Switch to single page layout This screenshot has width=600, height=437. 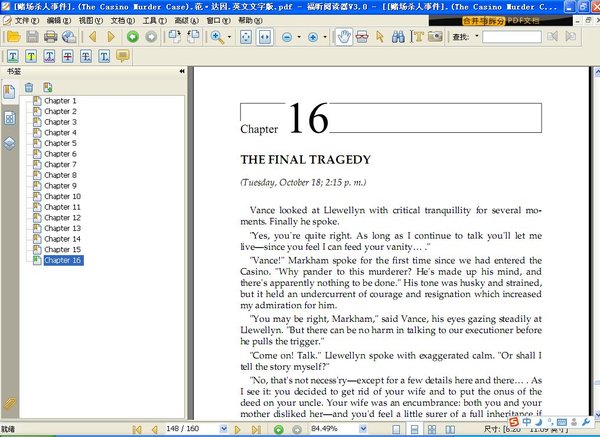(396, 429)
